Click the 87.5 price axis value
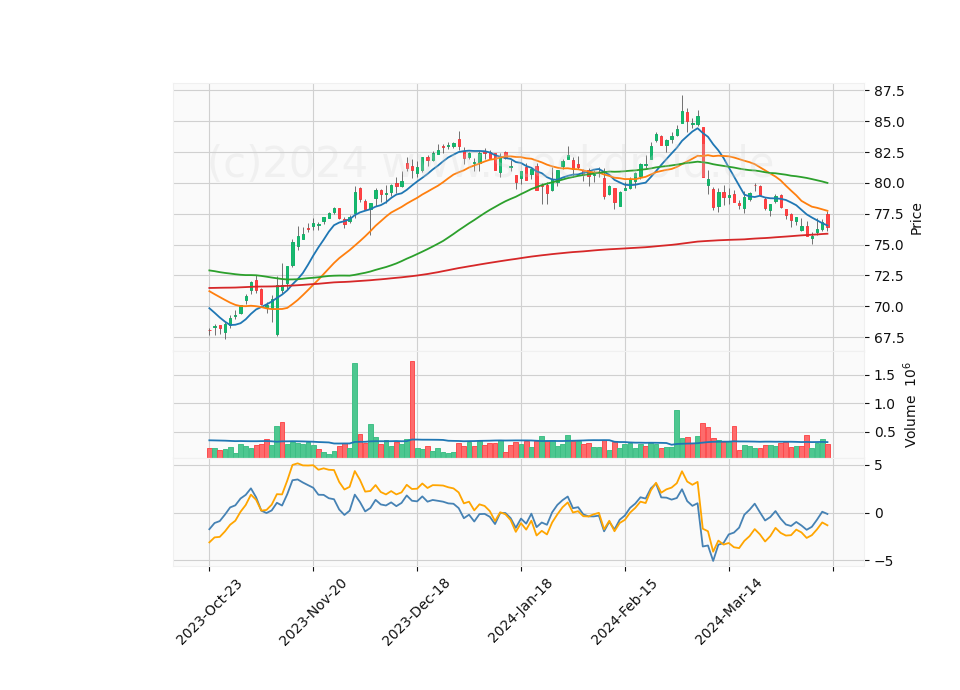960x690 pixels. tap(888, 91)
